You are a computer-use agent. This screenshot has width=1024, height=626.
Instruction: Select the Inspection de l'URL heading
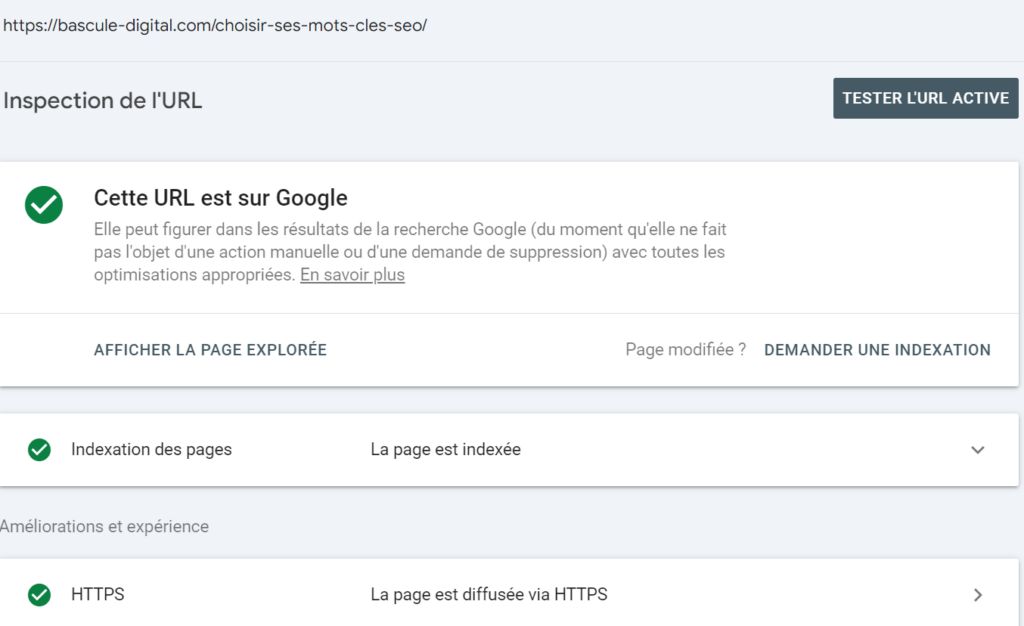pos(103,101)
